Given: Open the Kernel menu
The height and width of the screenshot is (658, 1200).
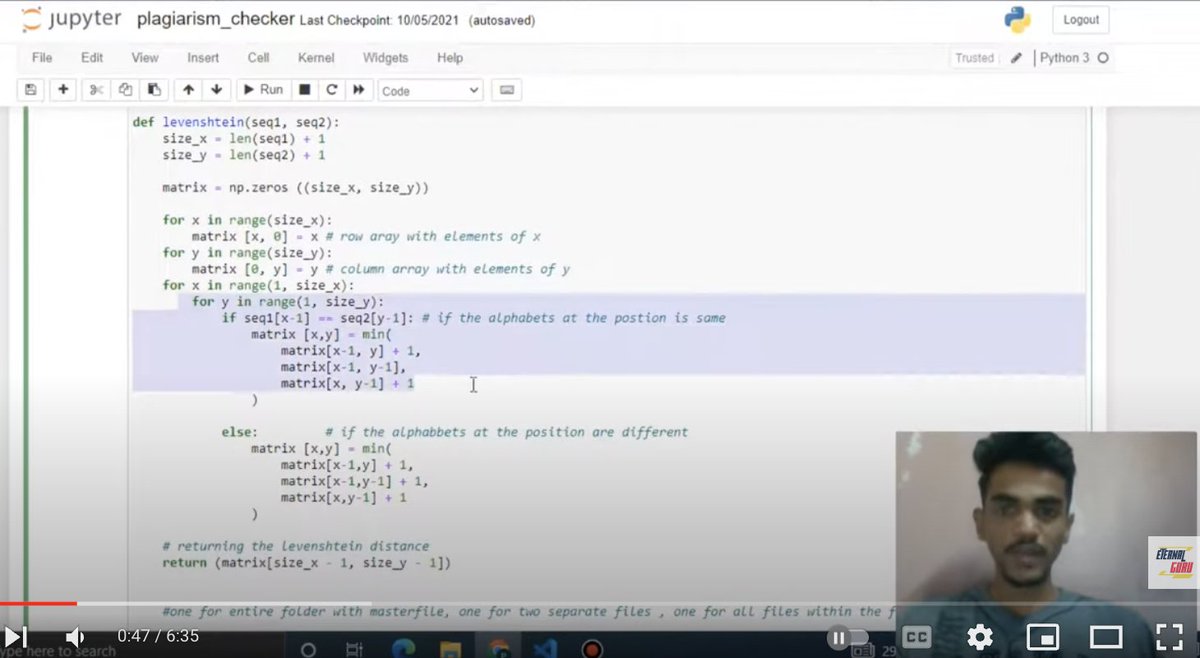Looking at the screenshot, I should (x=316, y=58).
